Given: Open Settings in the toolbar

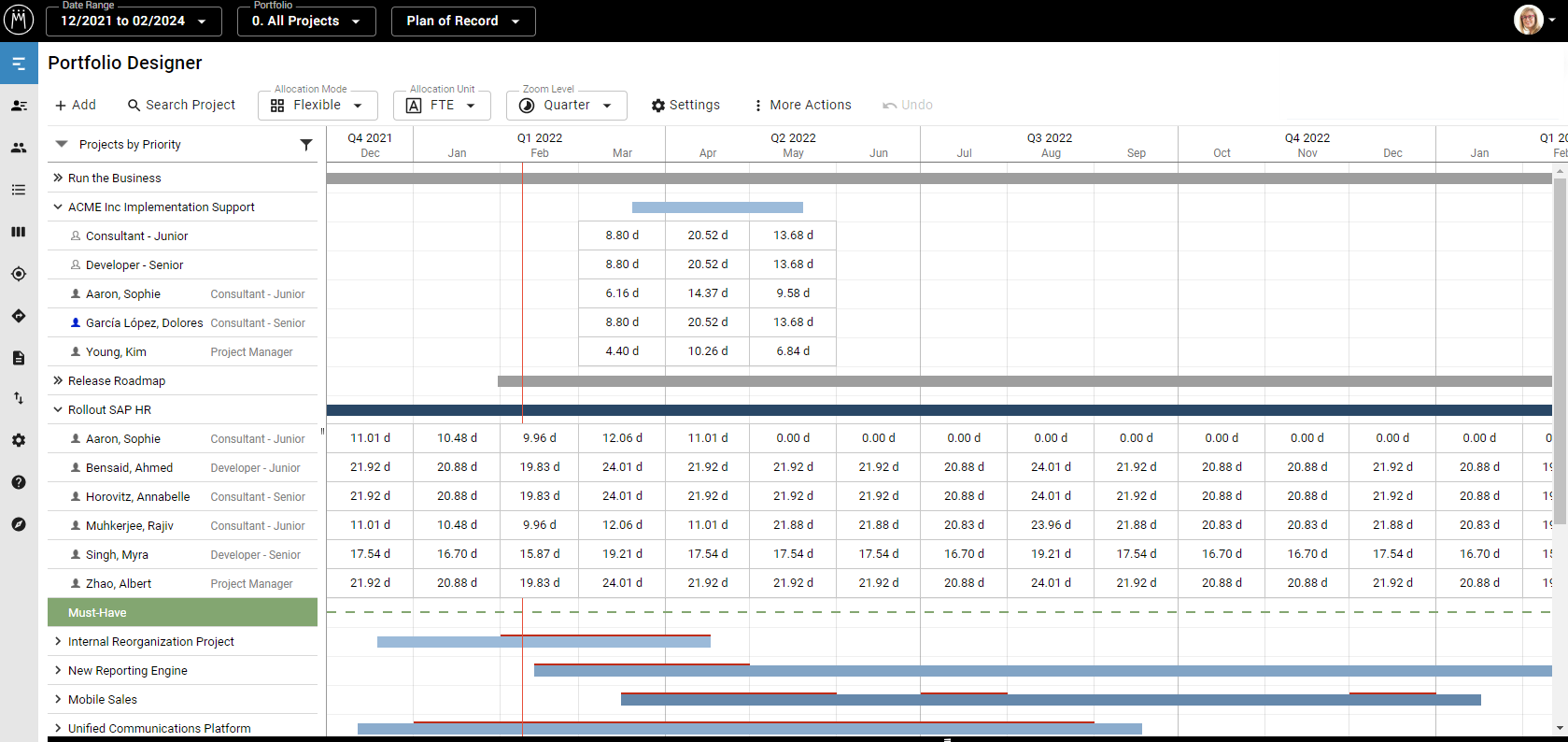Looking at the screenshot, I should [685, 106].
